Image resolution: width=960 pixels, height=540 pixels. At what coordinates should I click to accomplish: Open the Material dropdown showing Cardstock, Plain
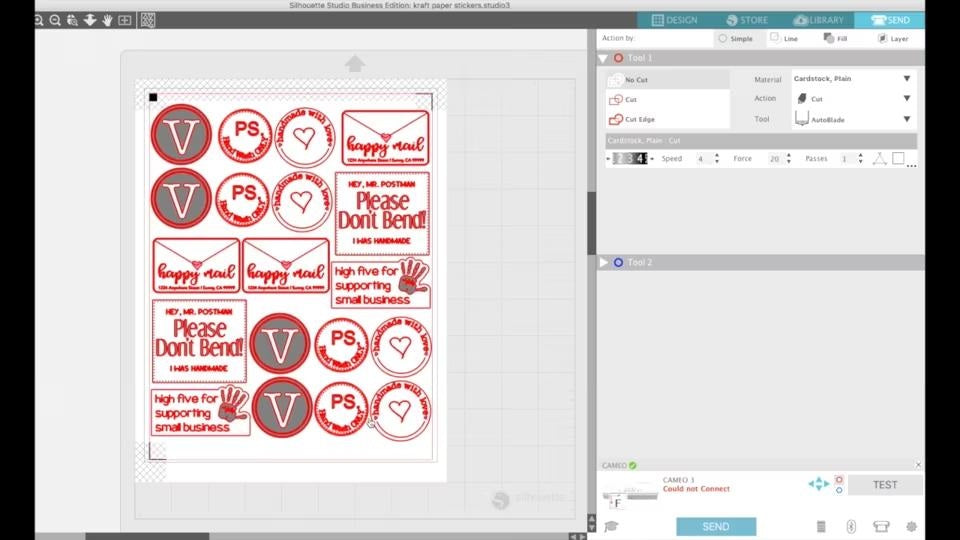point(850,78)
